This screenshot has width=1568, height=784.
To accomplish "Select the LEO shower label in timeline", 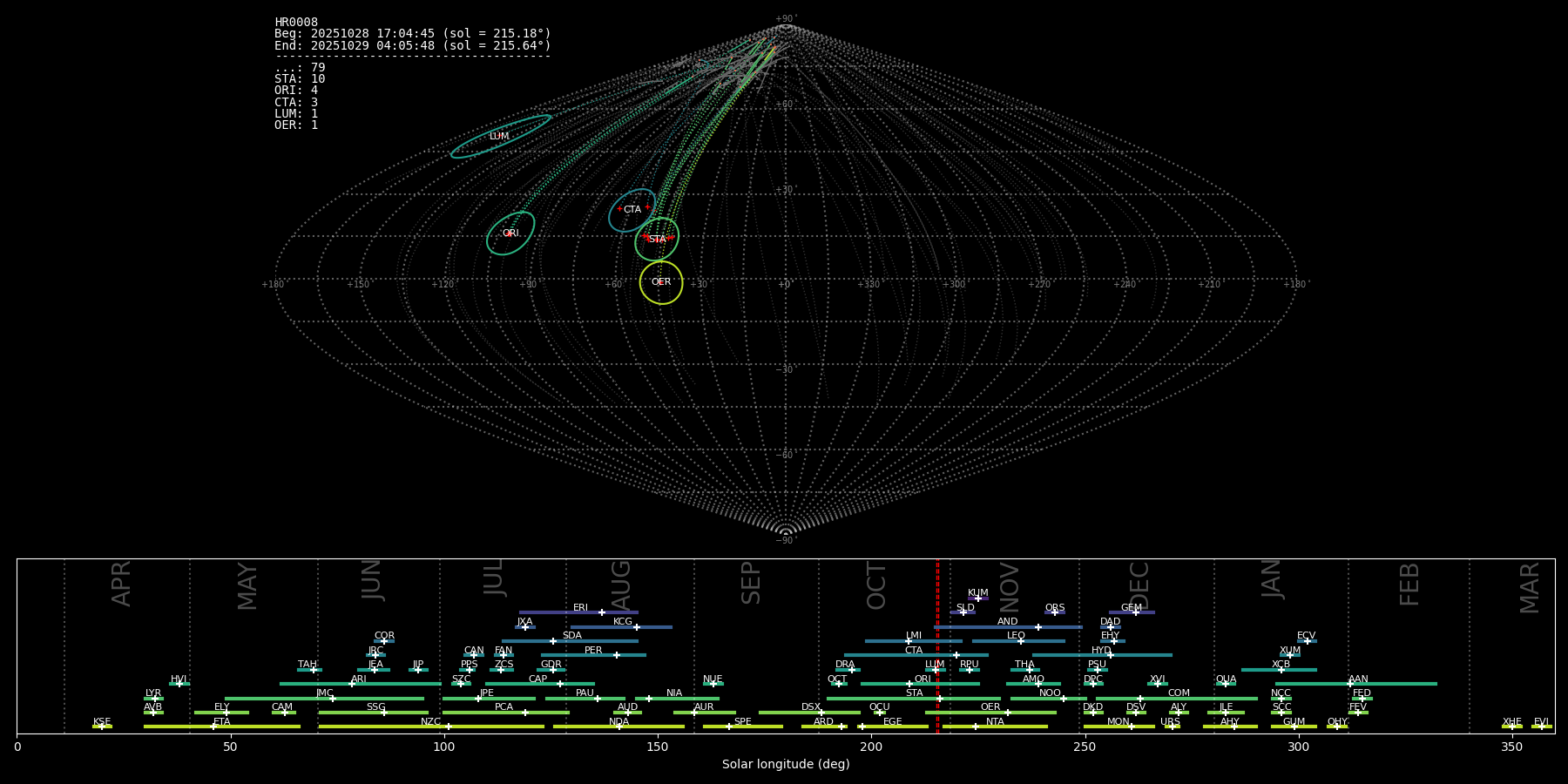I will [1016, 636].
